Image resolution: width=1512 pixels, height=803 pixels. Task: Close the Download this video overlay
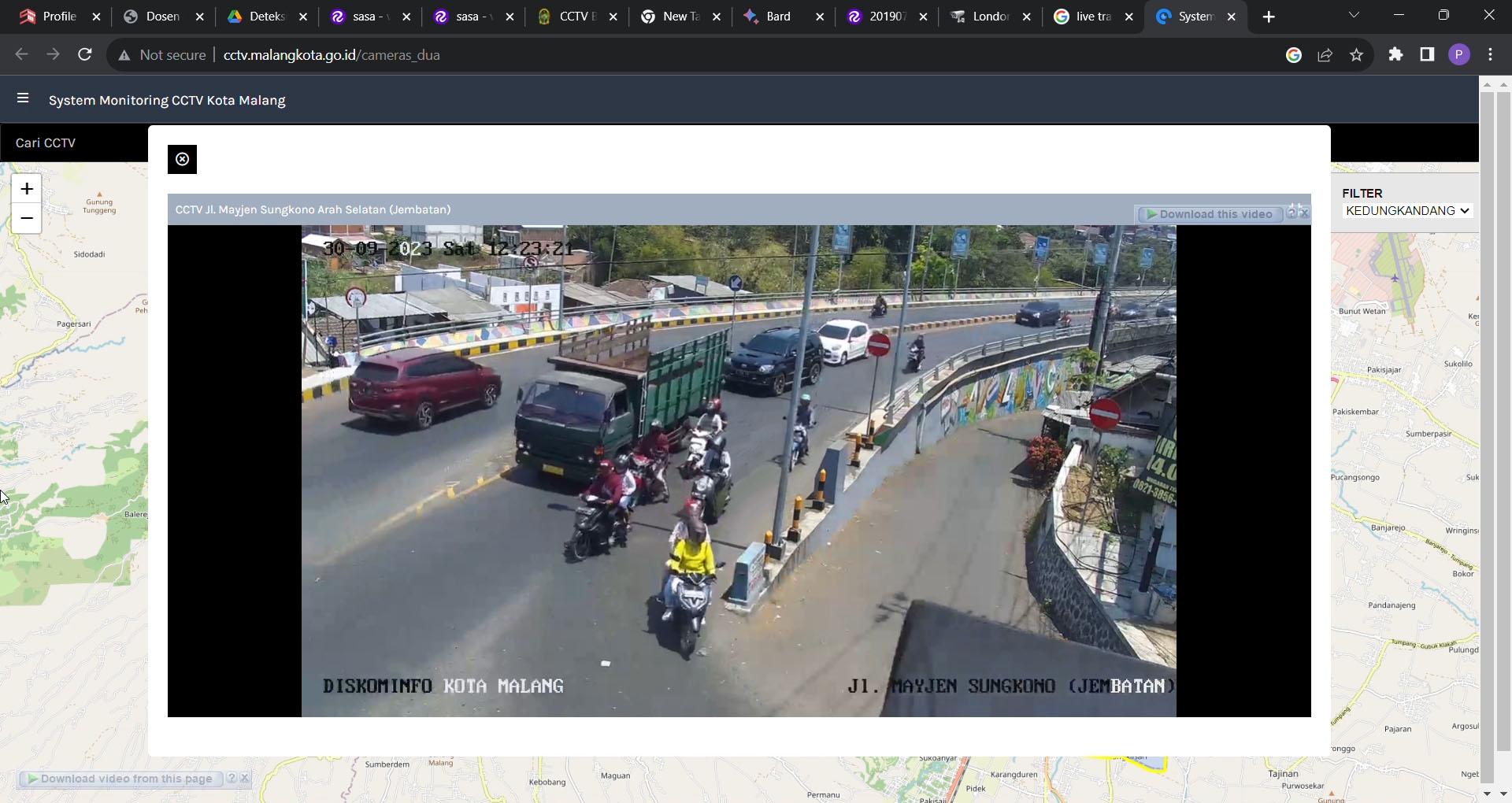coord(1304,213)
